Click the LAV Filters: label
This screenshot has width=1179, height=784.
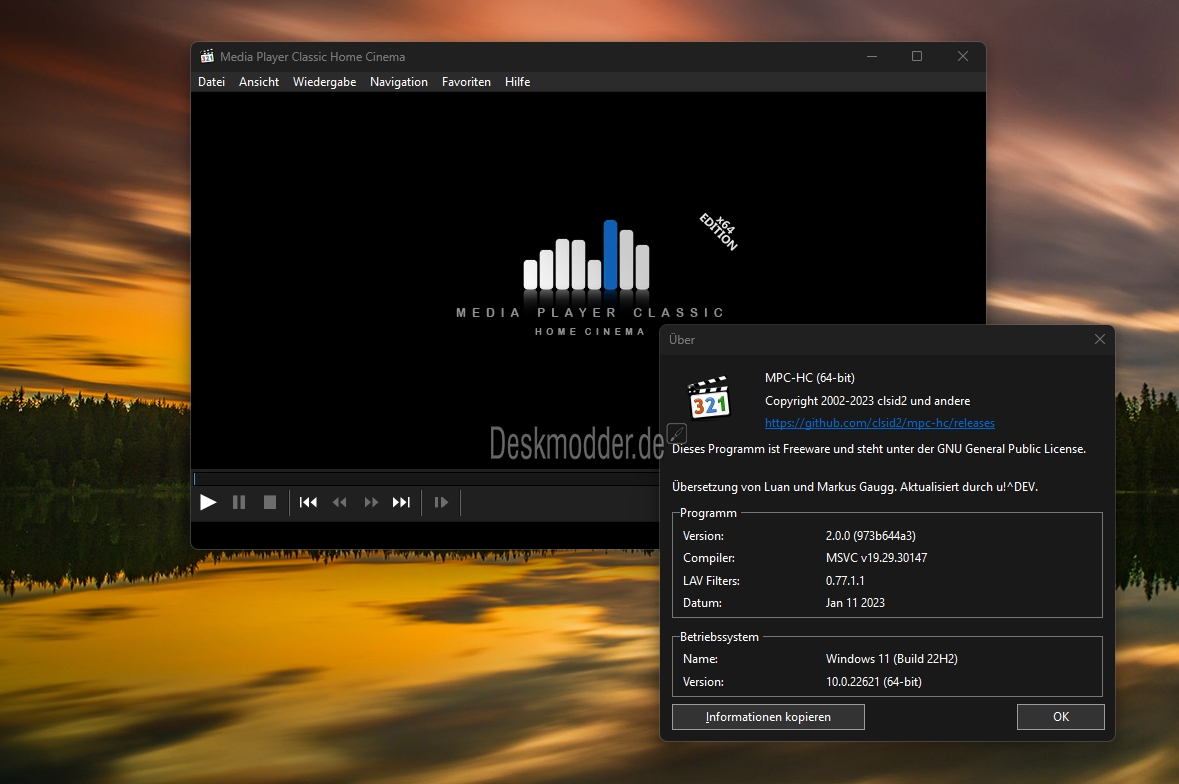(x=711, y=580)
